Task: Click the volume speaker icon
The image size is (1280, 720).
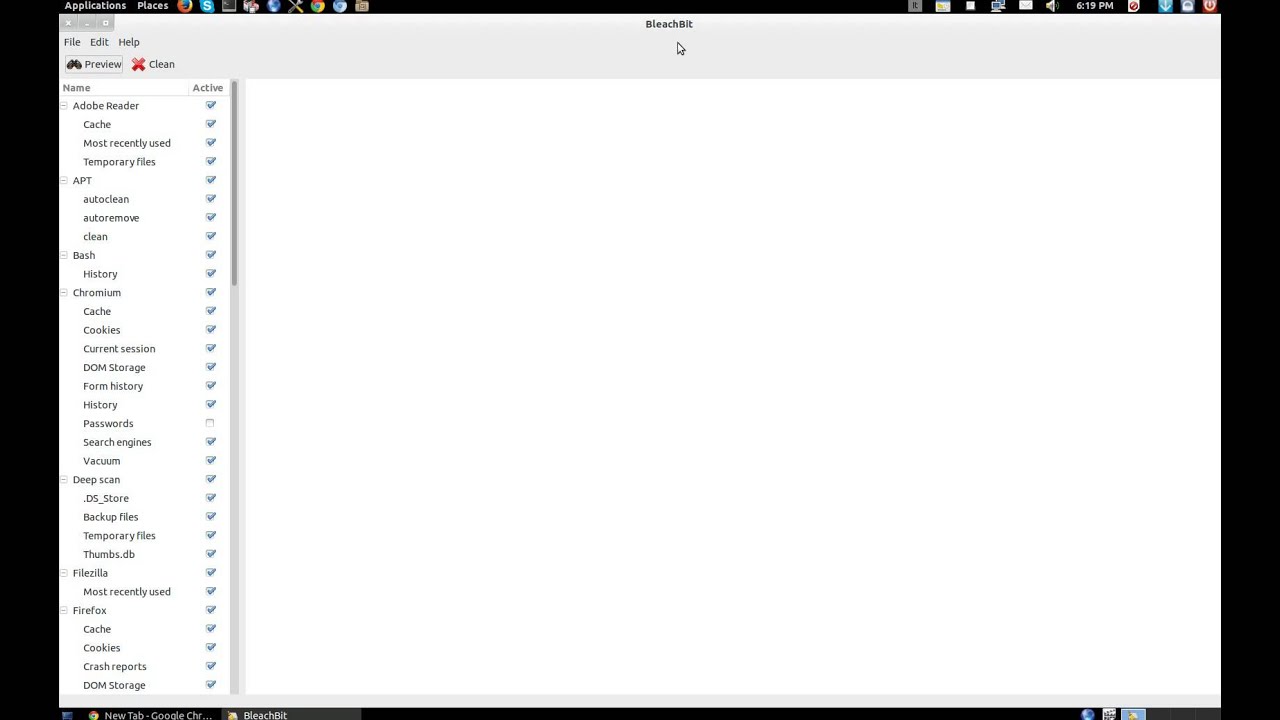Action: click(x=1052, y=6)
